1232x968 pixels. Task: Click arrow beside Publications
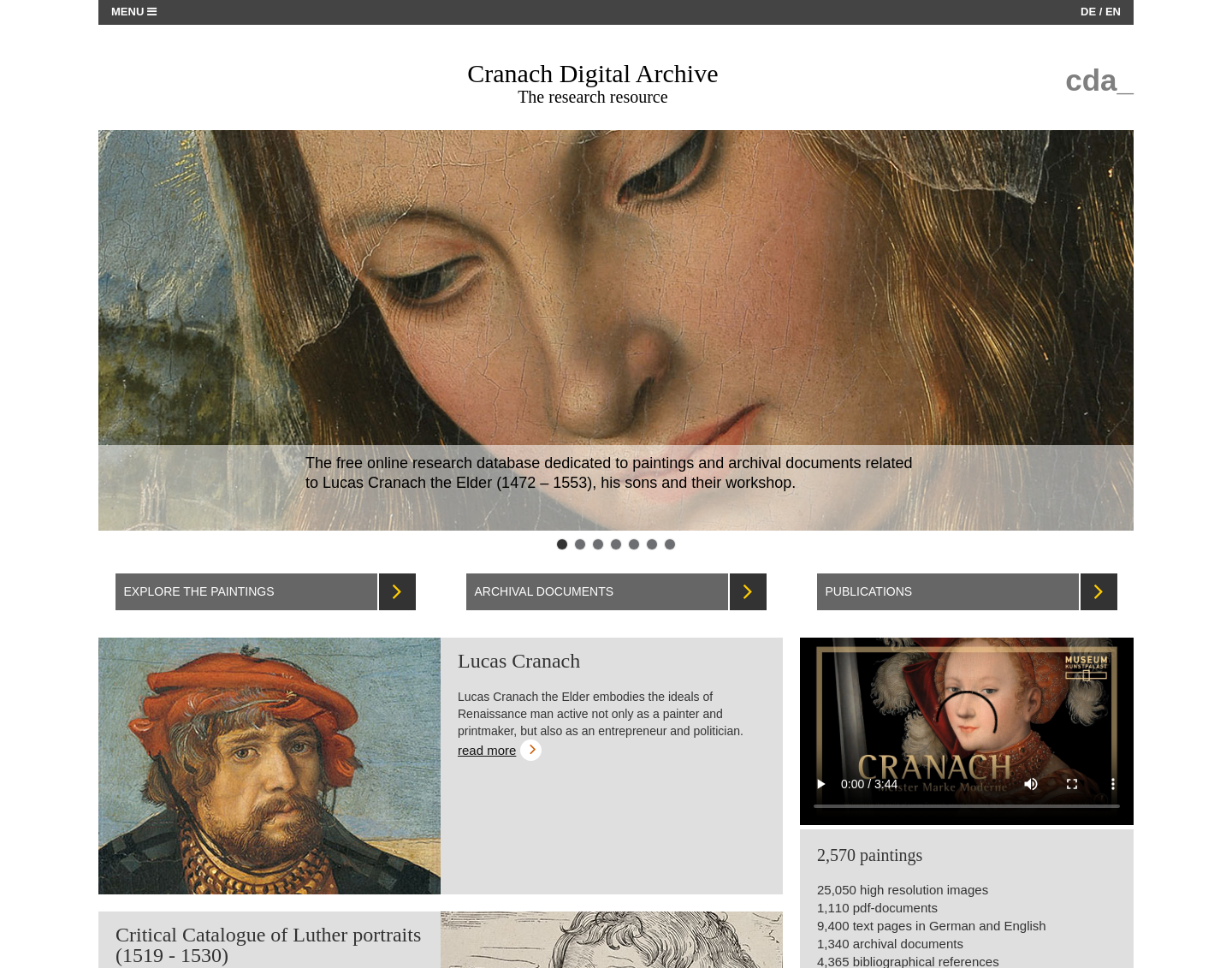1099,591
